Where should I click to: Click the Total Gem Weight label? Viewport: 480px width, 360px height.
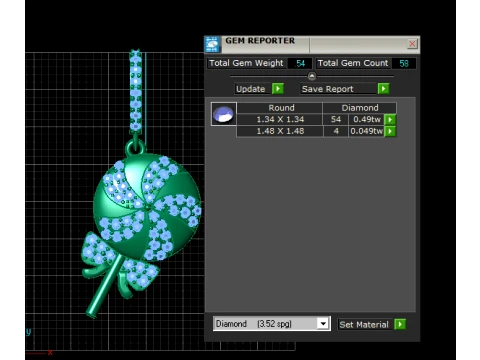(x=246, y=63)
